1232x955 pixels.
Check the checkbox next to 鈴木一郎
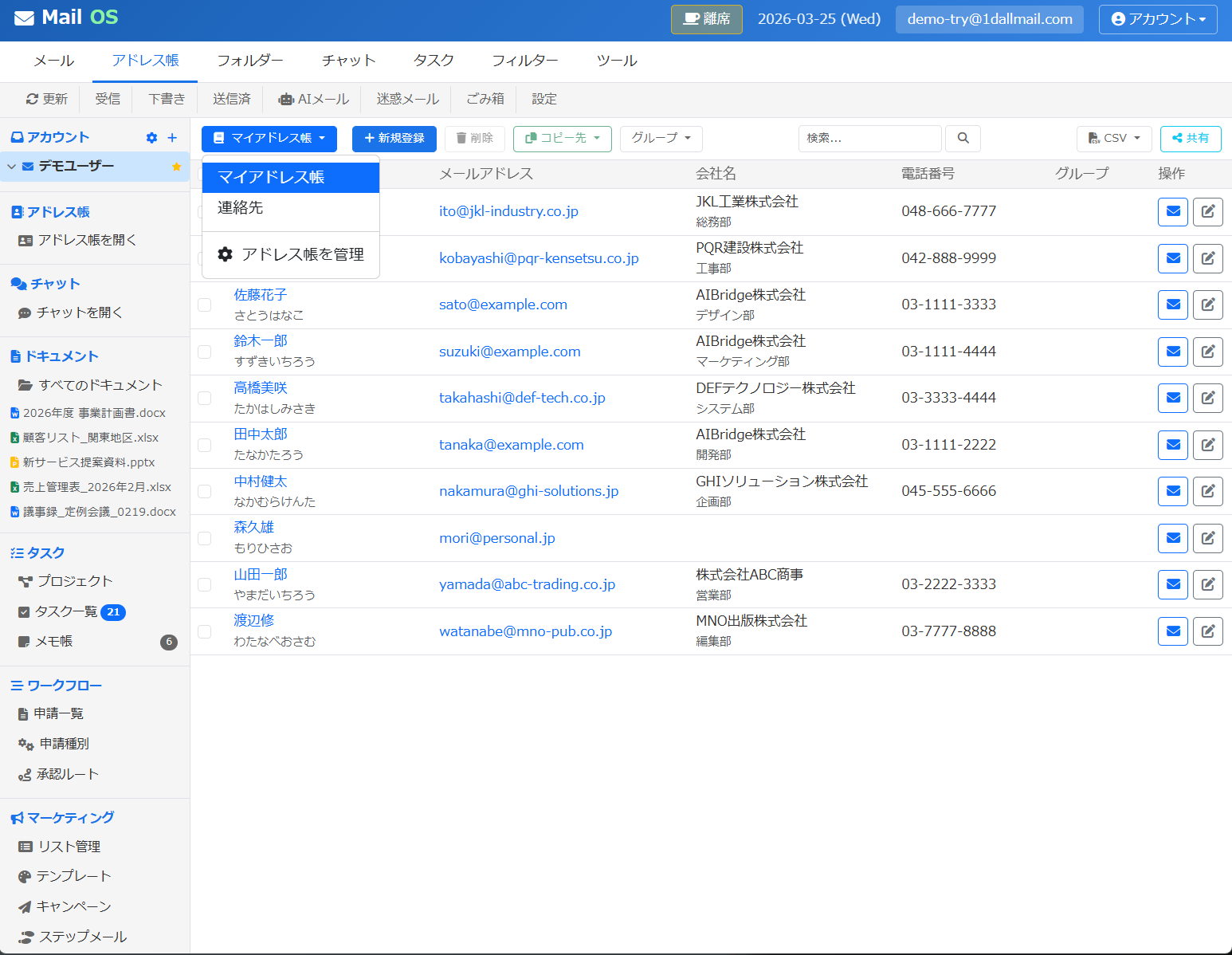click(x=204, y=352)
